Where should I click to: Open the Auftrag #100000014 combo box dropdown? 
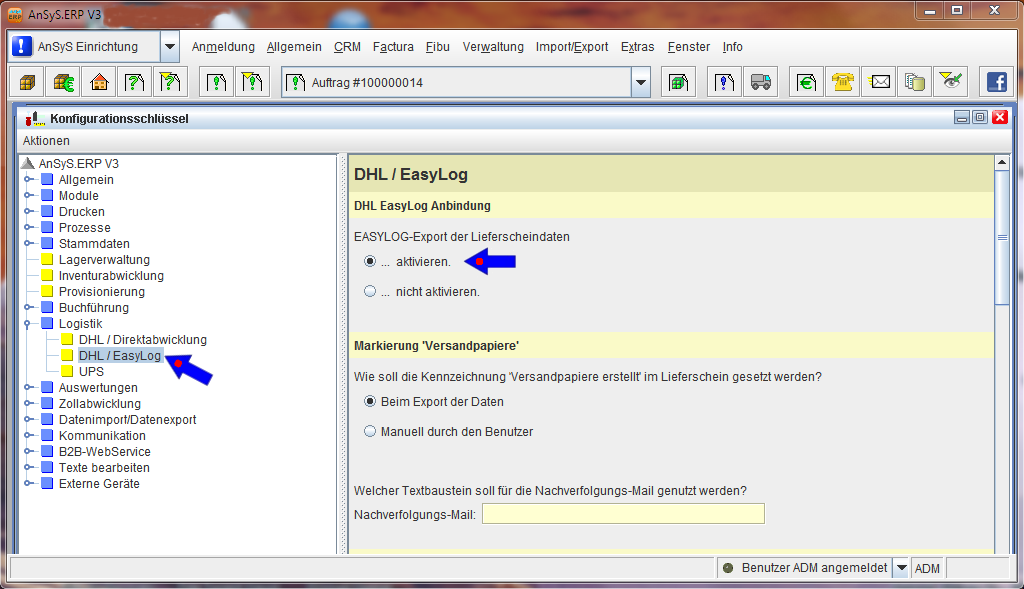click(641, 83)
